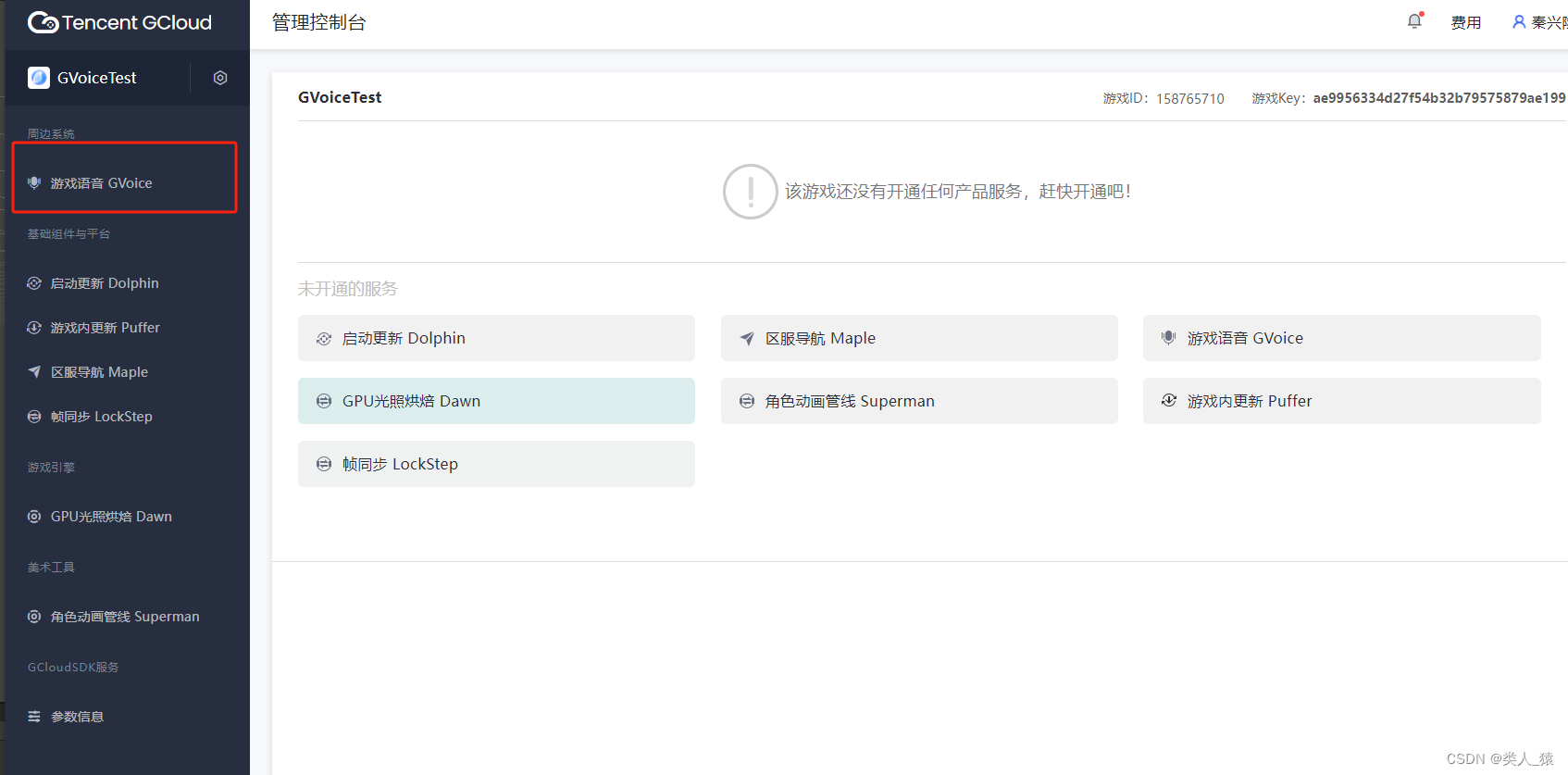The image size is (1568, 775).
Task: Click the icon on the 启动更新 Dolphin card
Action: (x=324, y=339)
